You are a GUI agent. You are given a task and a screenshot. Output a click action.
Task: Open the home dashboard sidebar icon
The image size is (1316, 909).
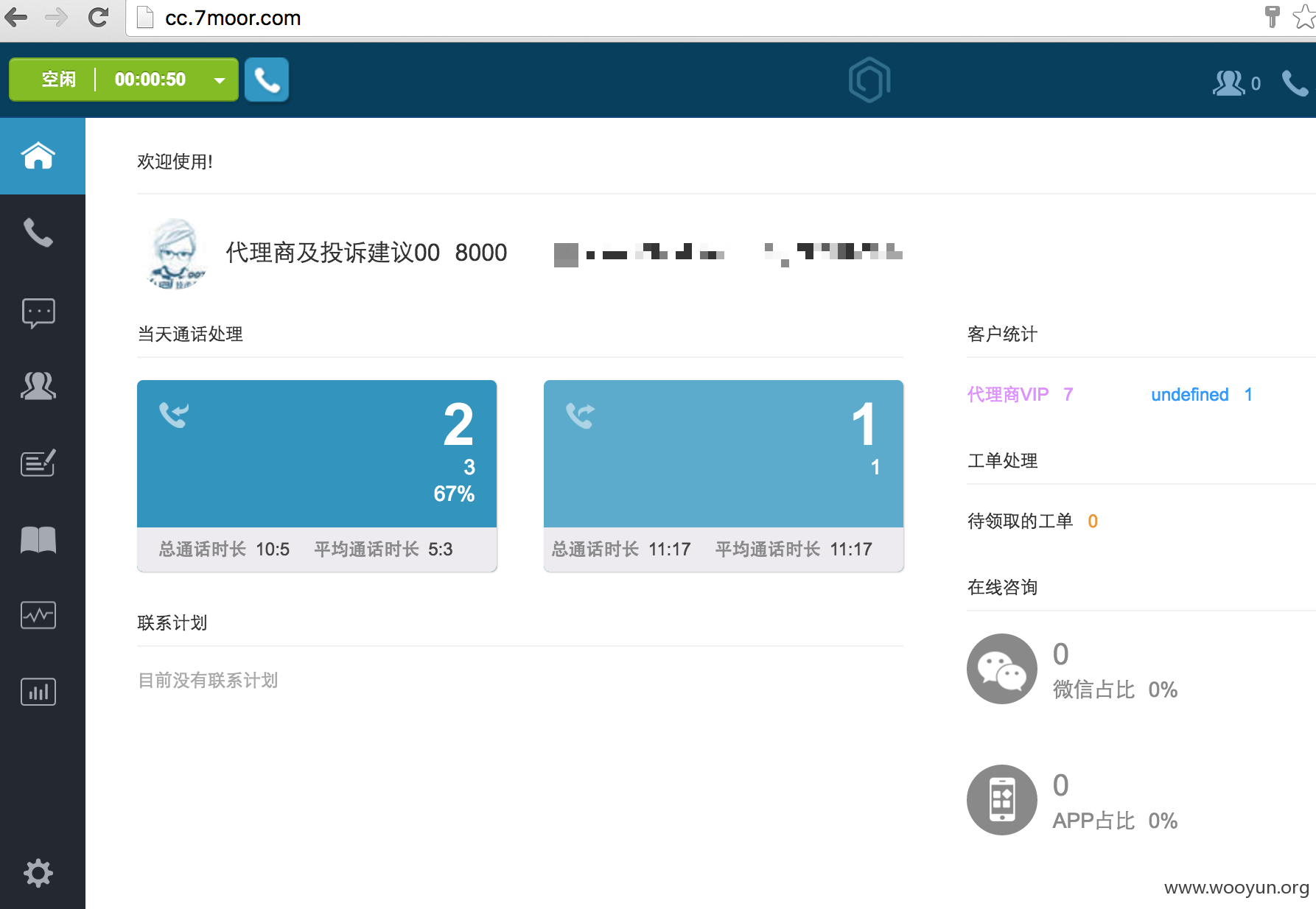(x=38, y=155)
